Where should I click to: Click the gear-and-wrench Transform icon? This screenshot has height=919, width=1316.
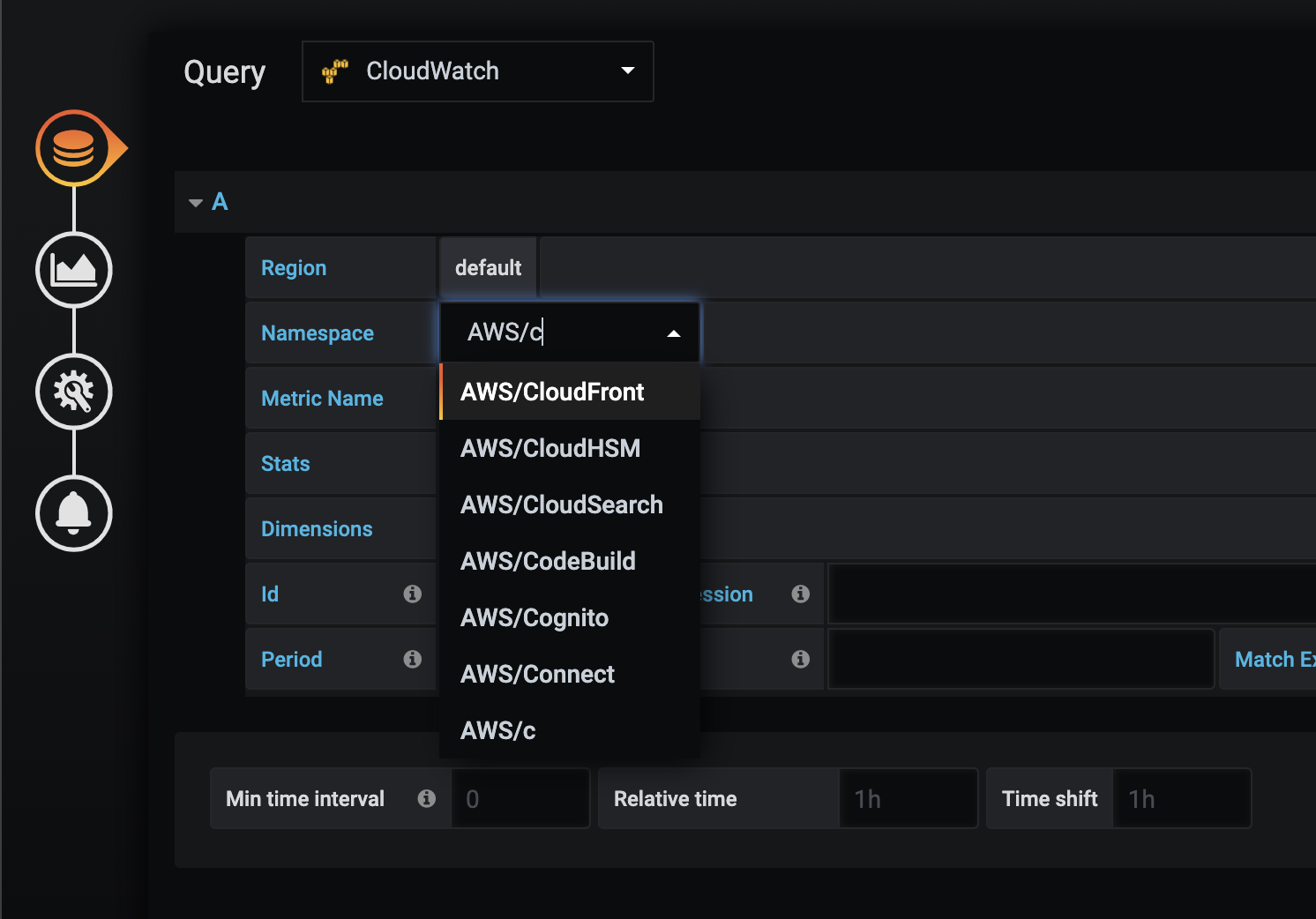[74, 392]
